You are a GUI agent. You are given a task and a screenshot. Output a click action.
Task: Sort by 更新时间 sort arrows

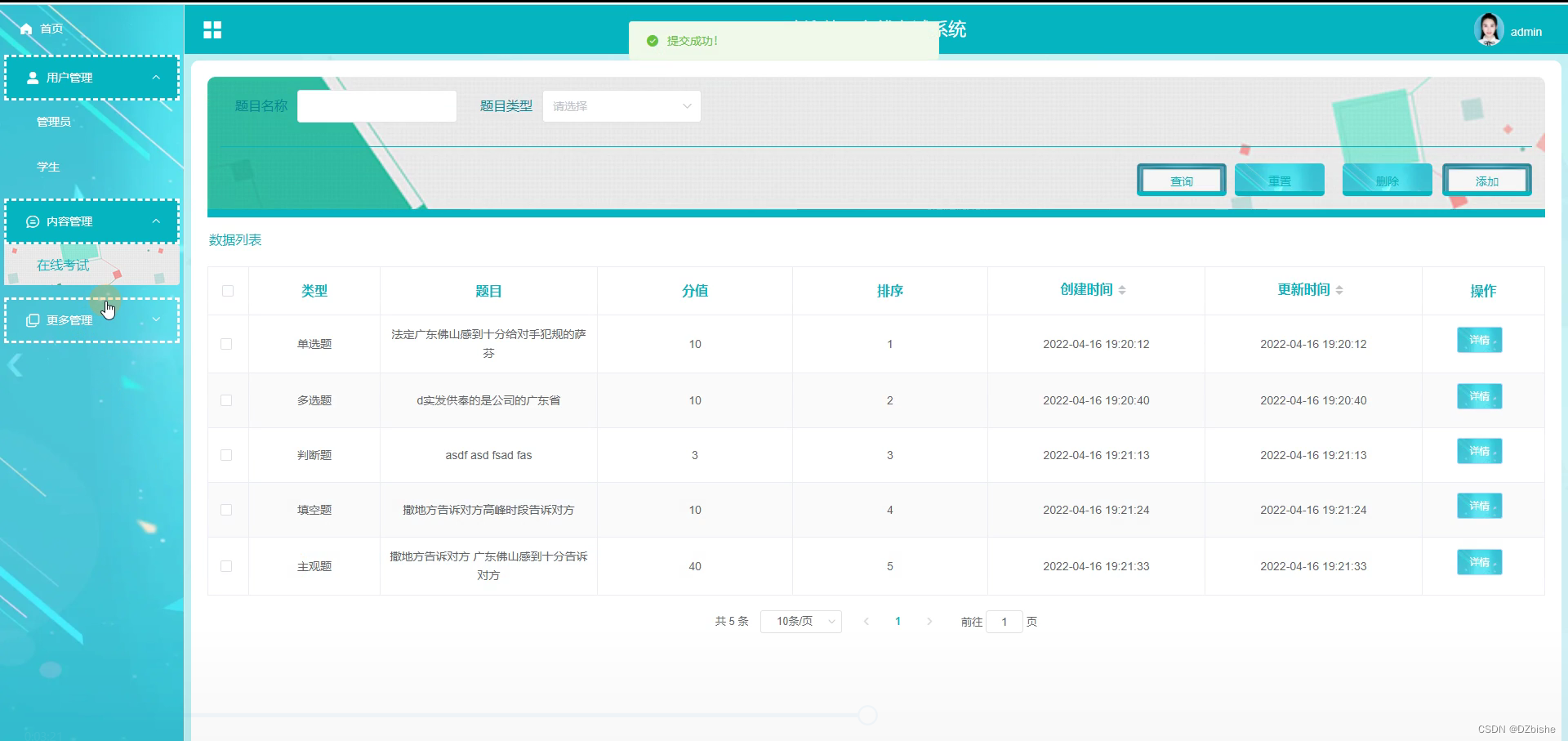[x=1339, y=290]
